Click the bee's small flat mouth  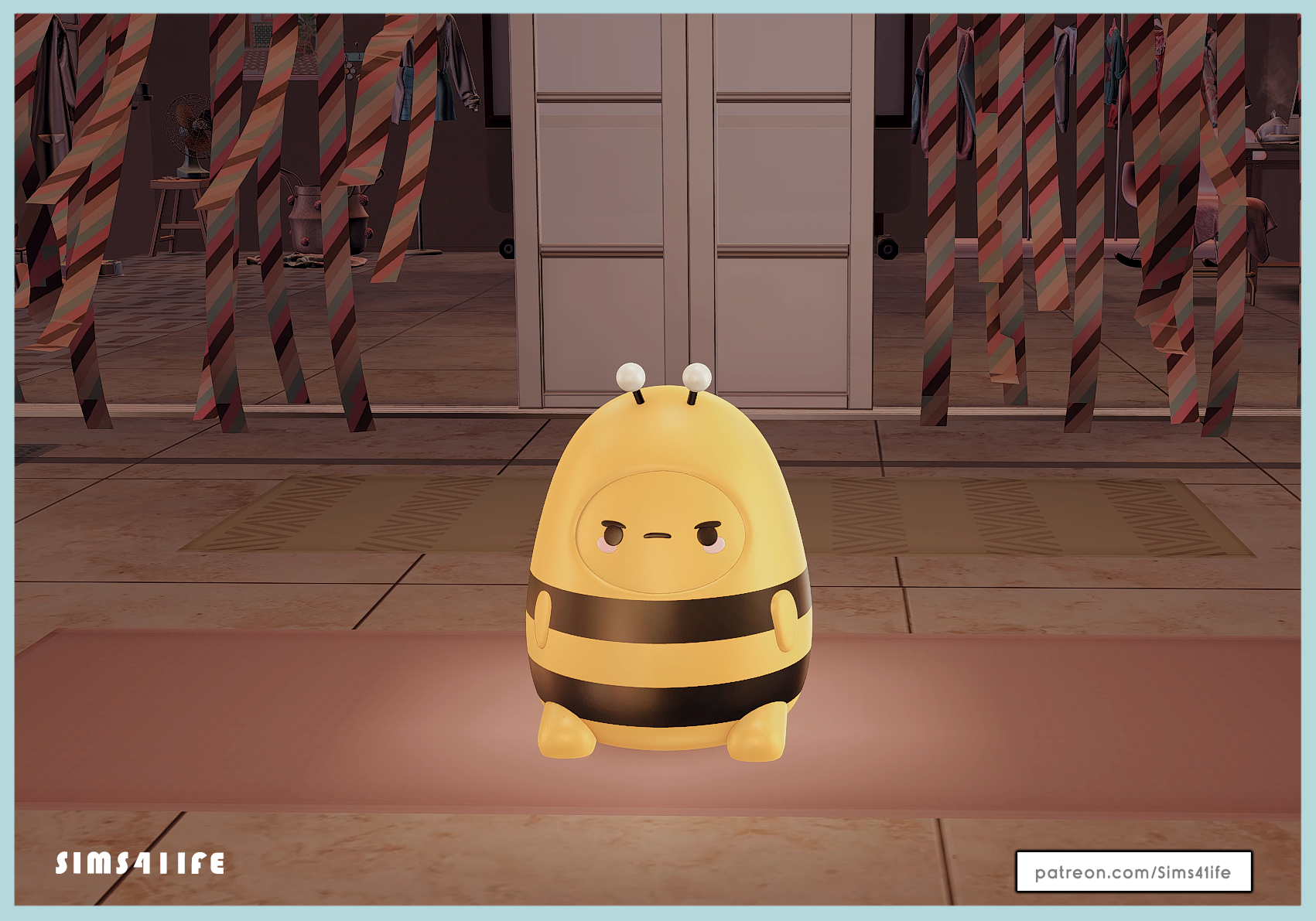tap(658, 535)
